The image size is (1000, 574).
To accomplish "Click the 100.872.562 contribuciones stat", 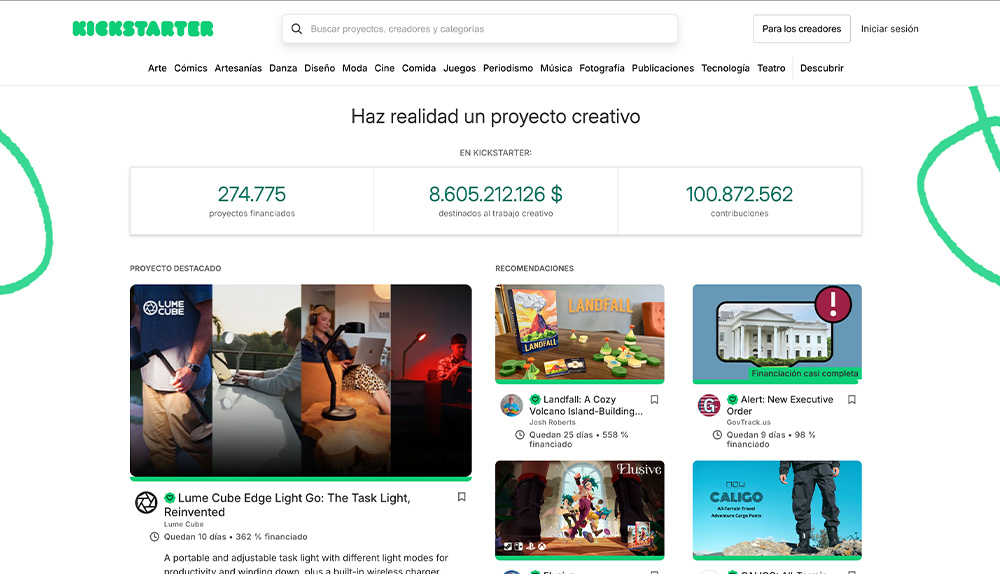I will (x=739, y=201).
